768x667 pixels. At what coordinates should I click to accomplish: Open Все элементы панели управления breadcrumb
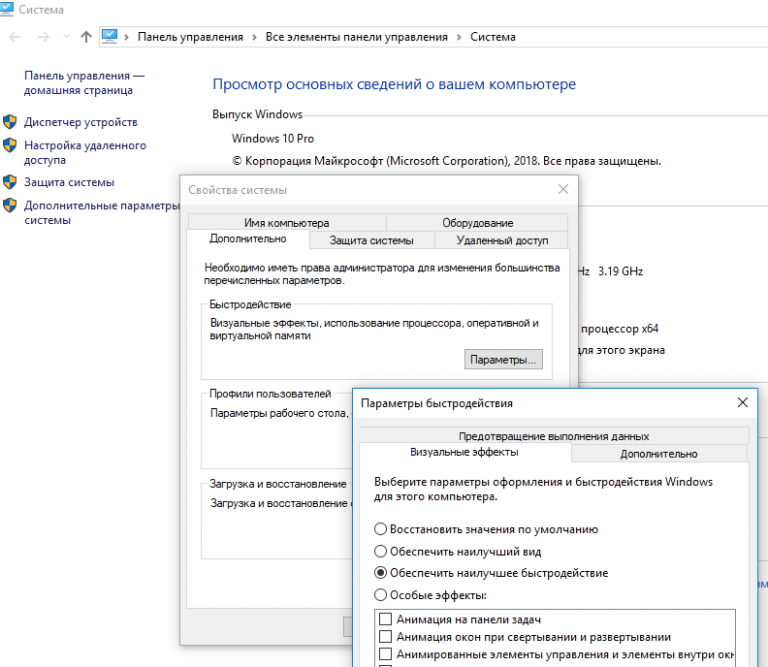357,37
